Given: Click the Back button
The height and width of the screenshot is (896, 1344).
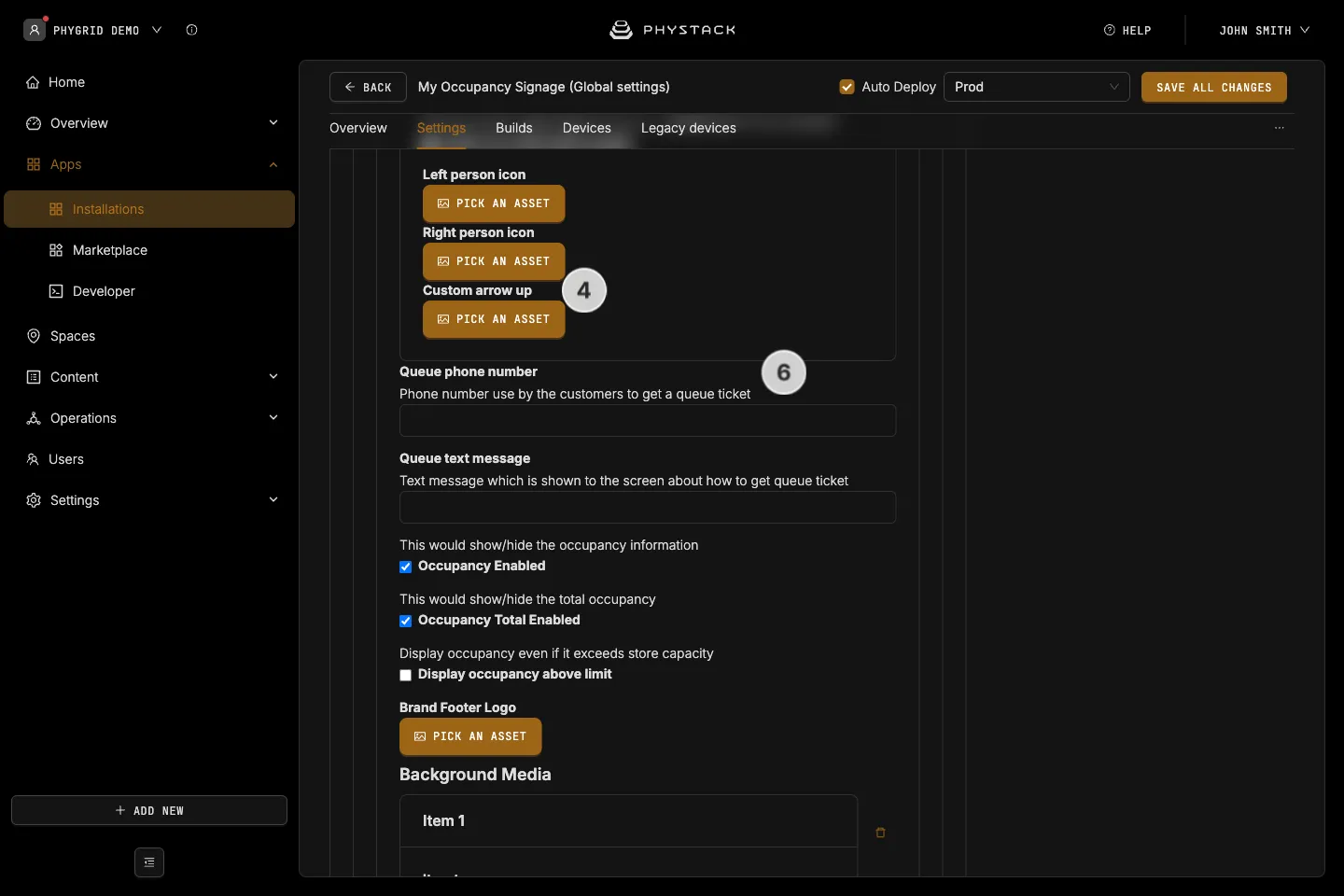Looking at the screenshot, I should [368, 87].
